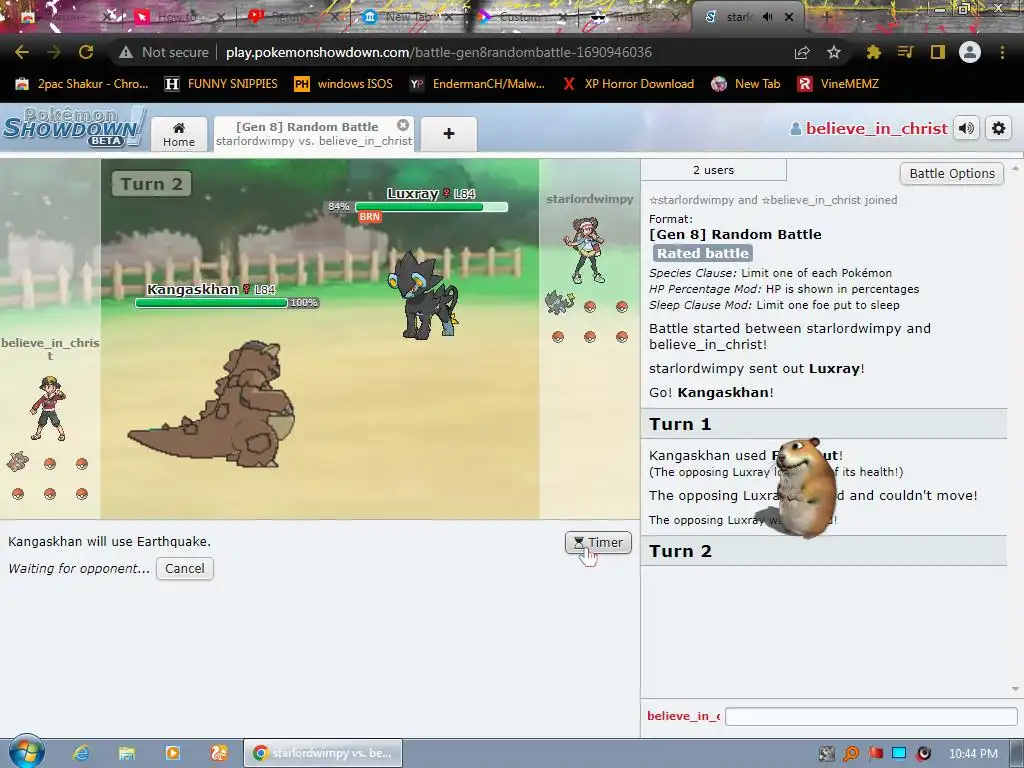Click the Not secure warning icon
Image resolution: width=1024 pixels, height=768 pixels.
[x=126, y=52]
